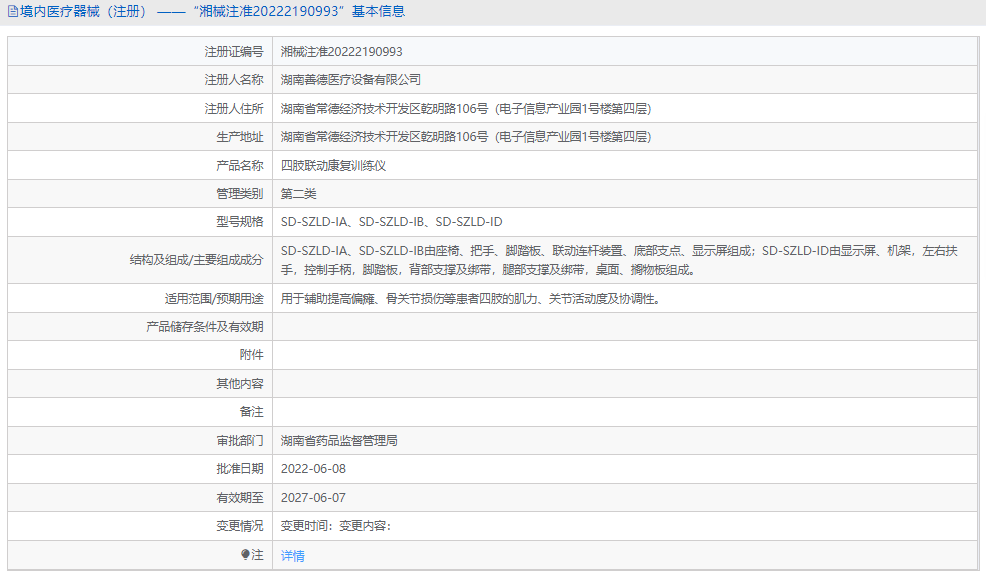
Task: Click 变更时间：变更内容： text
Action: coord(336,526)
